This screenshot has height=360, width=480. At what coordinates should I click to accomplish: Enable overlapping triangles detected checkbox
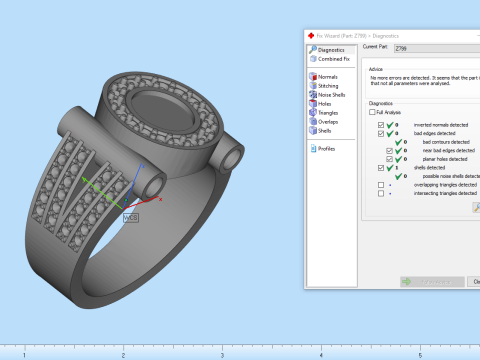(x=381, y=185)
